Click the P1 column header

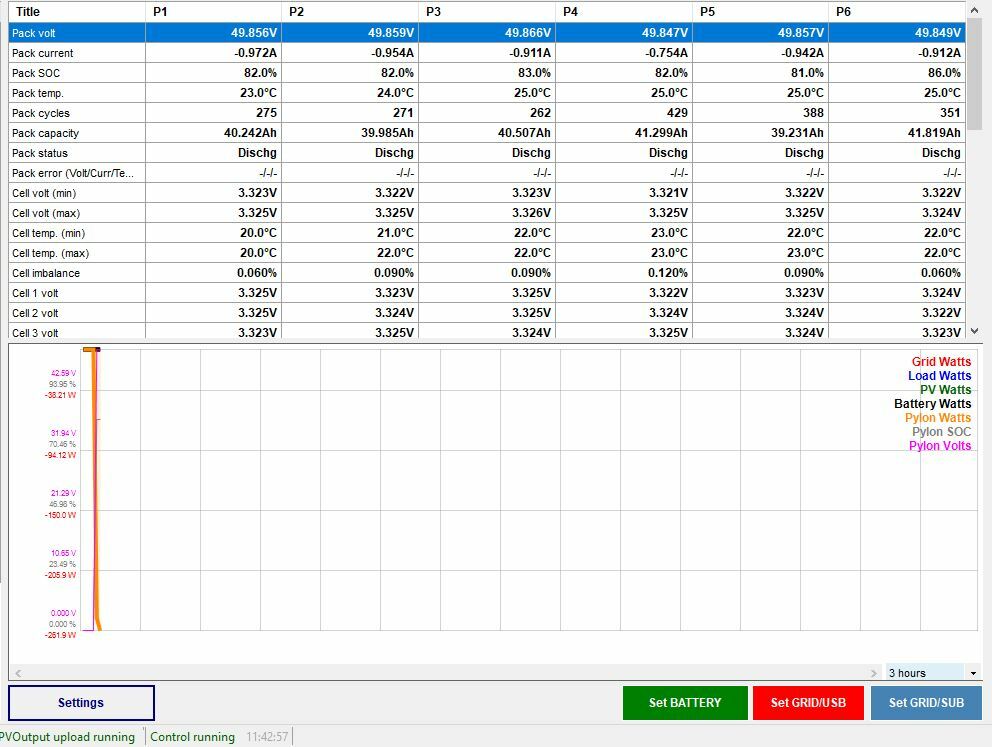tap(213, 12)
